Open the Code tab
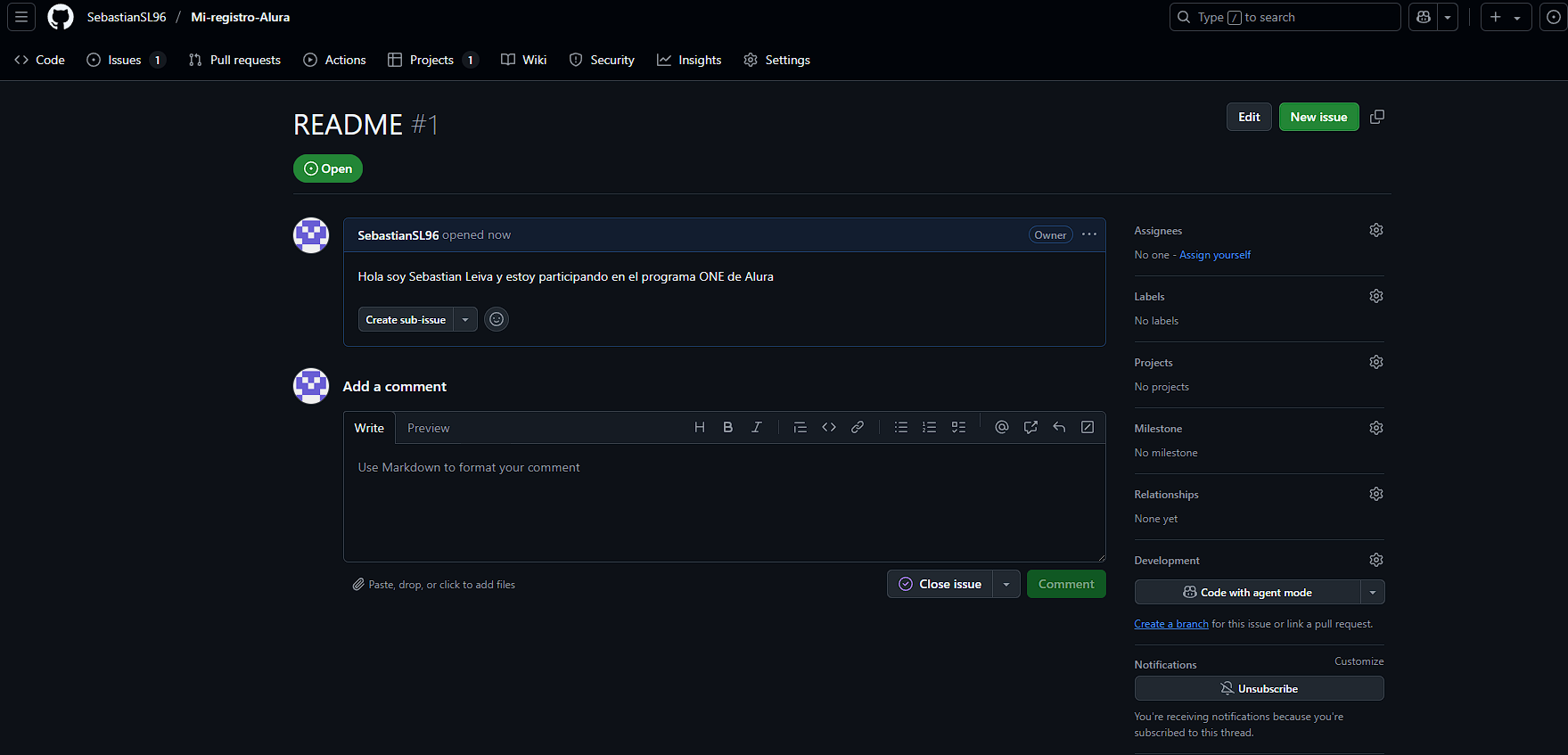 [40, 60]
